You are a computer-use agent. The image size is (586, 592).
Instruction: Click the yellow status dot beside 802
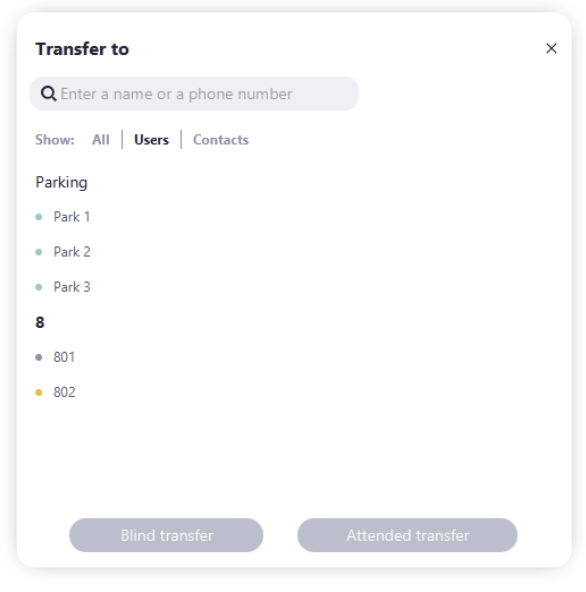point(39,392)
